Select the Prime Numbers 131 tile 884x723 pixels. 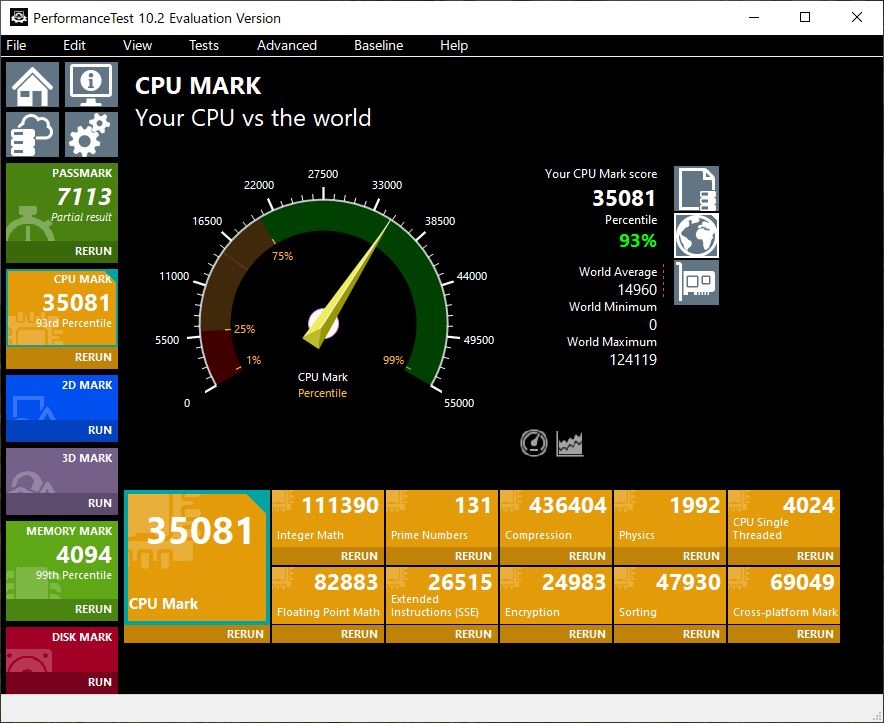point(442,519)
